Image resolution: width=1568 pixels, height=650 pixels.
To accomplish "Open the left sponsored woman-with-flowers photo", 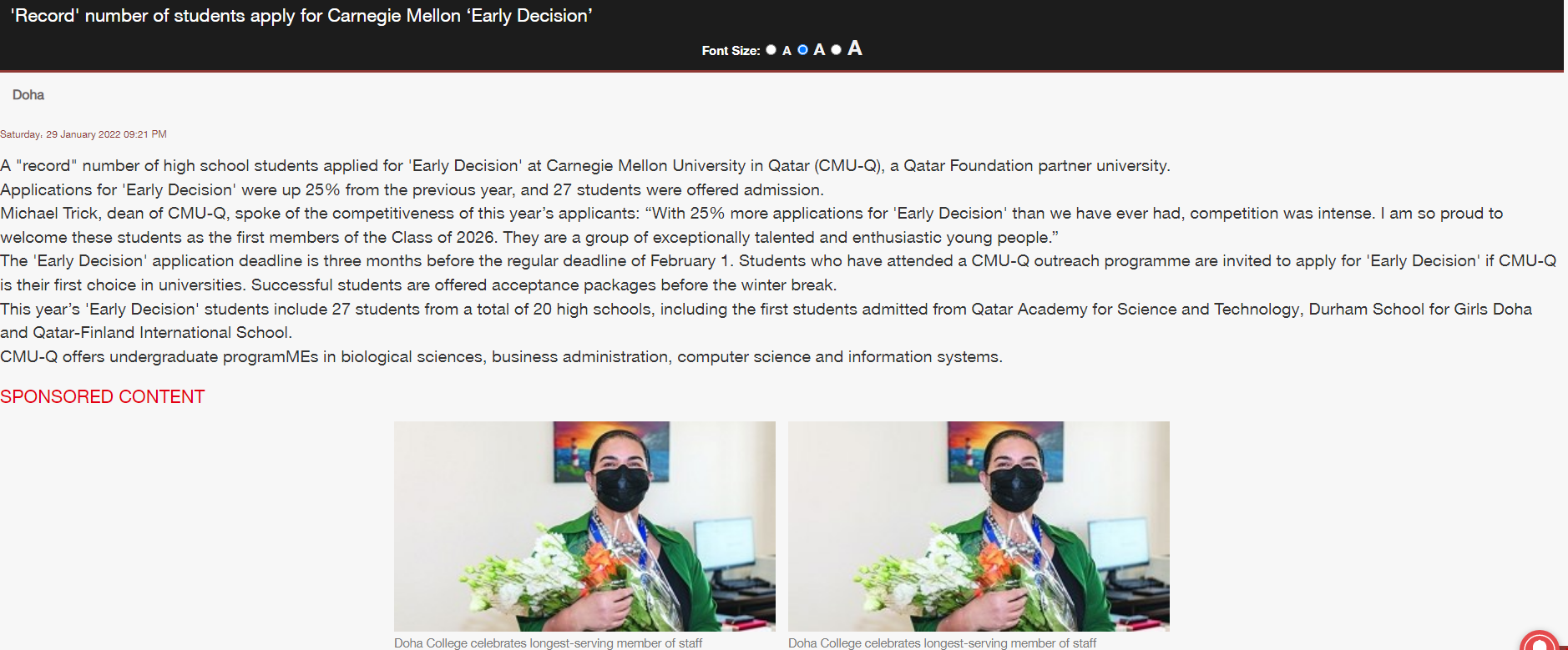I will [x=584, y=527].
